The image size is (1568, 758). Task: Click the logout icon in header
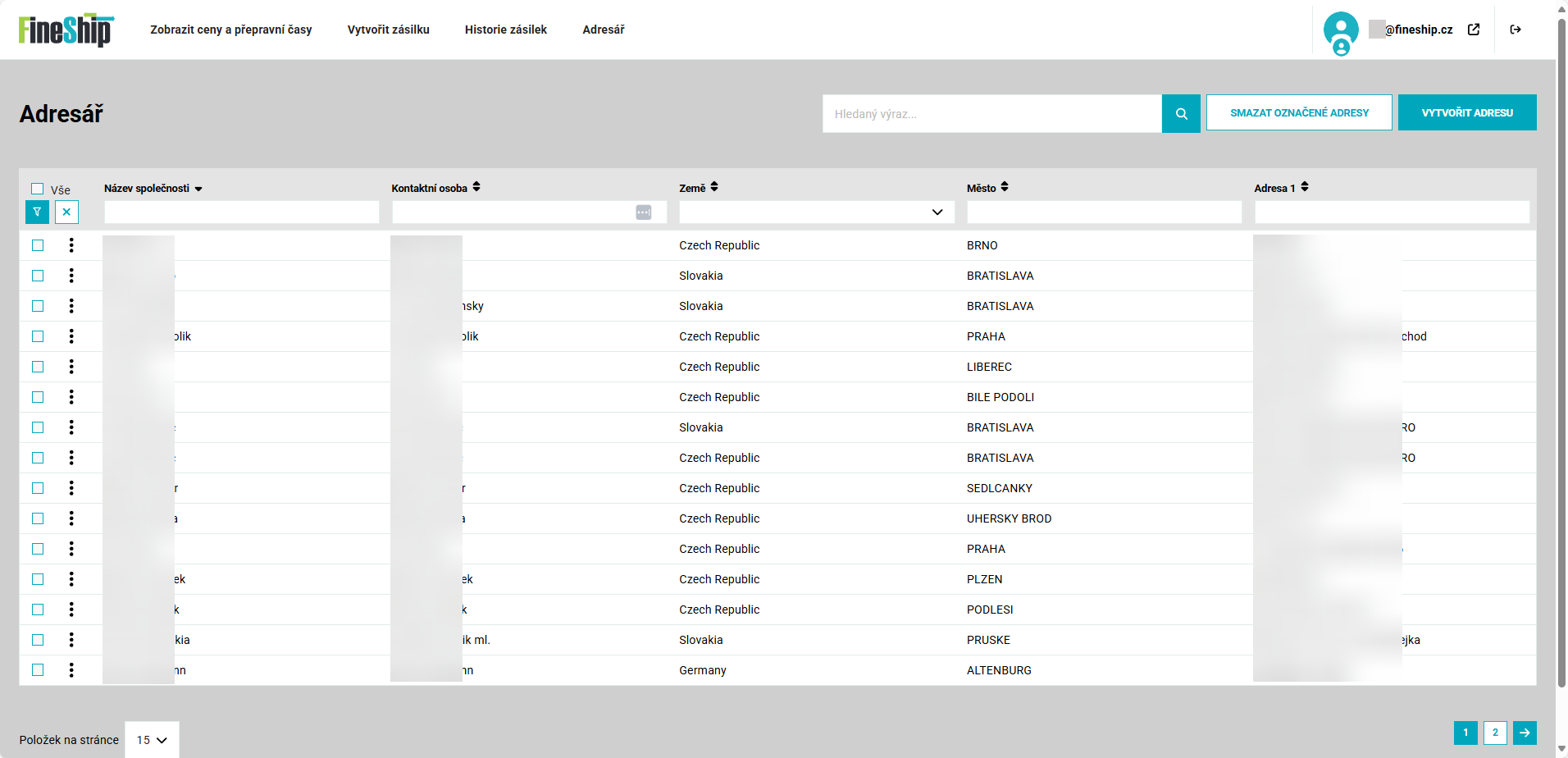pyautogui.click(x=1516, y=30)
